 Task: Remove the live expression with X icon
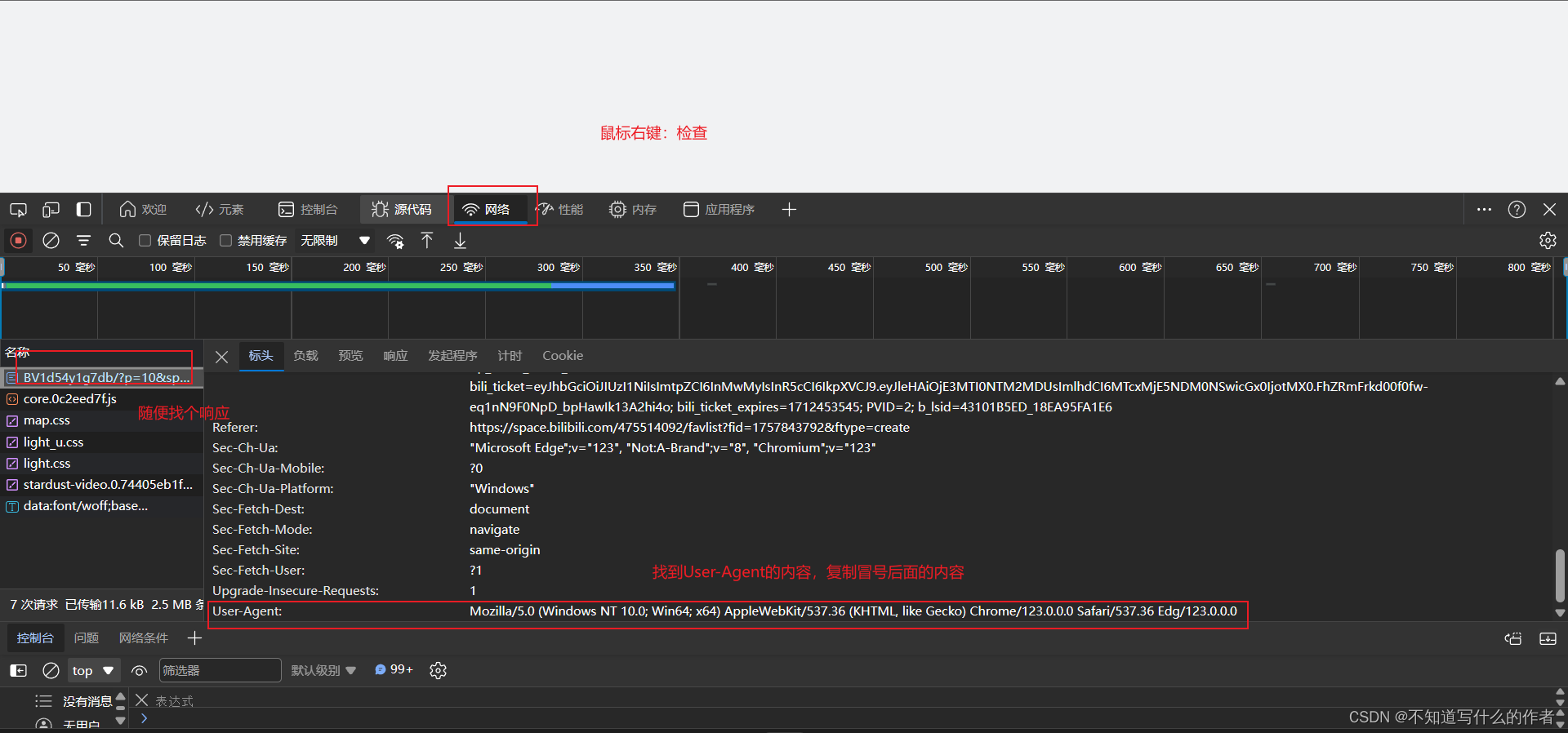pyautogui.click(x=141, y=700)
